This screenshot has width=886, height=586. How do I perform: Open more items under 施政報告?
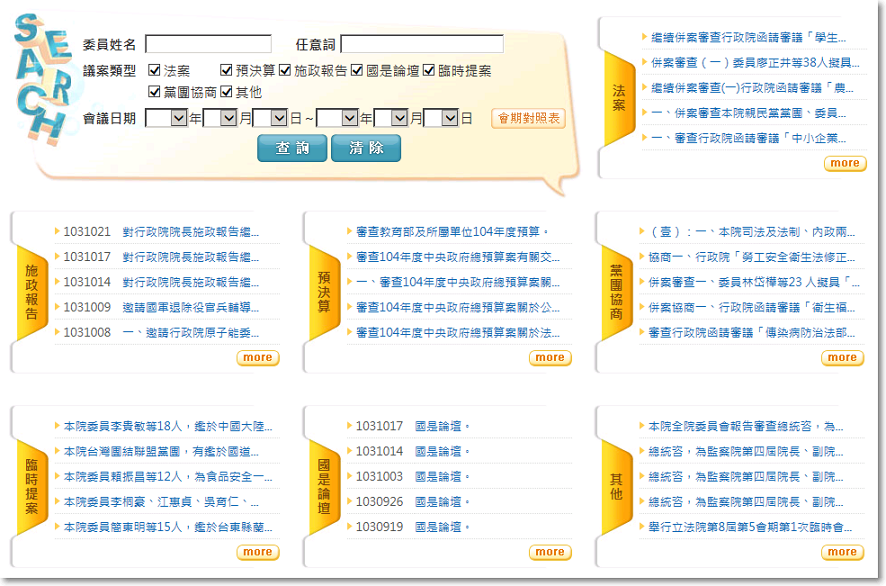point(257,357)
